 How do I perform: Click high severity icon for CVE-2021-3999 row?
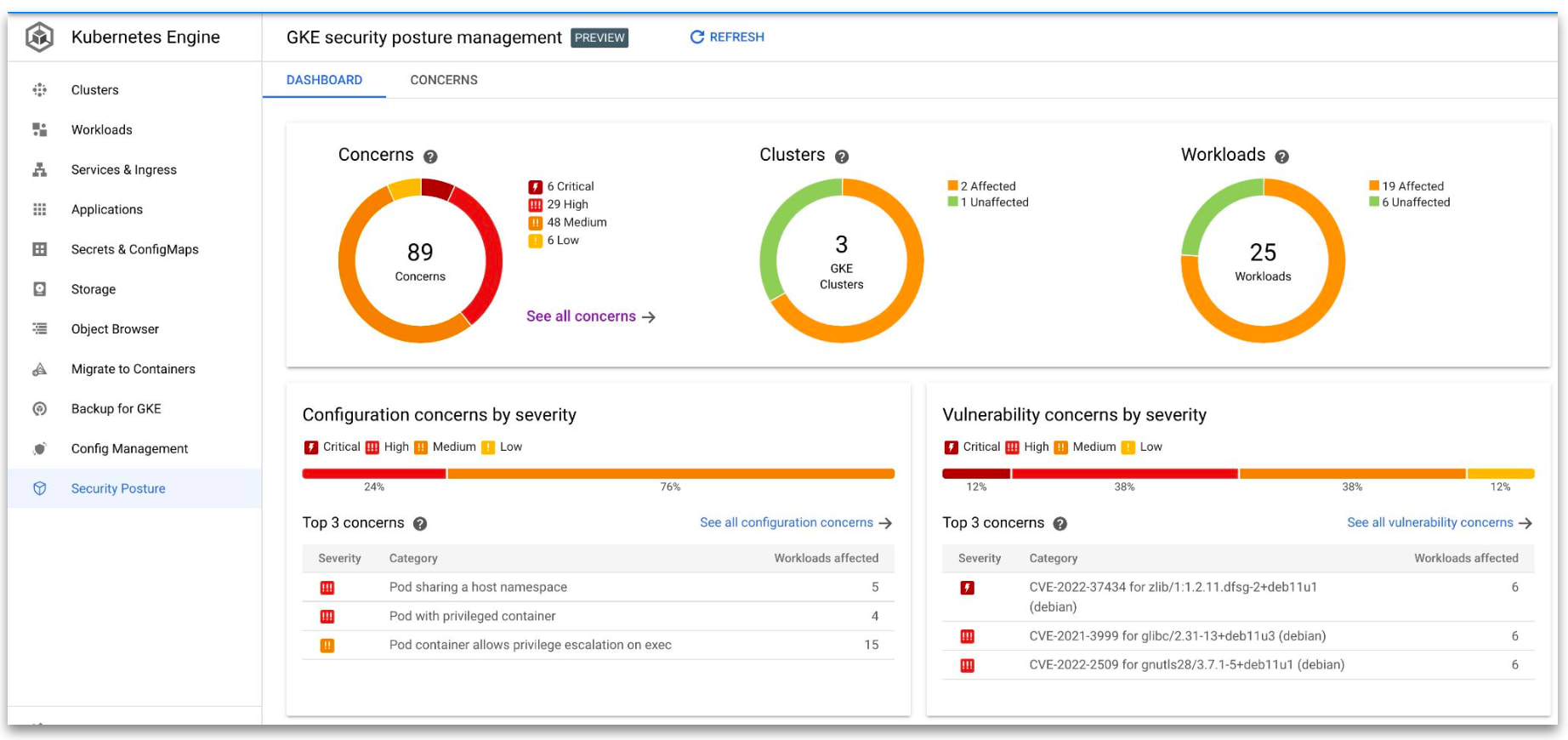click(x=967, y=636)
